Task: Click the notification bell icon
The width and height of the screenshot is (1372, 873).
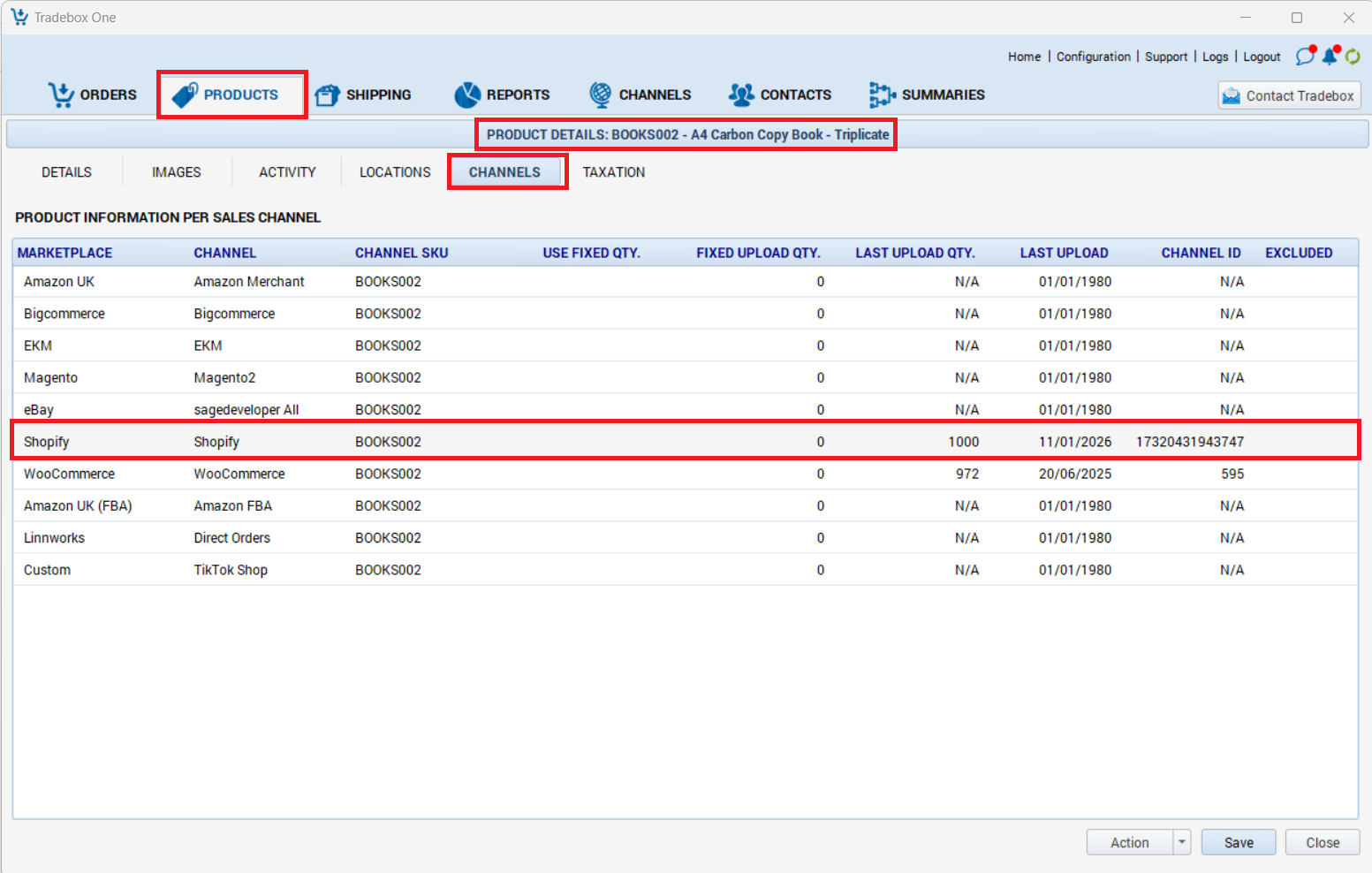Action: (1330, 57)
